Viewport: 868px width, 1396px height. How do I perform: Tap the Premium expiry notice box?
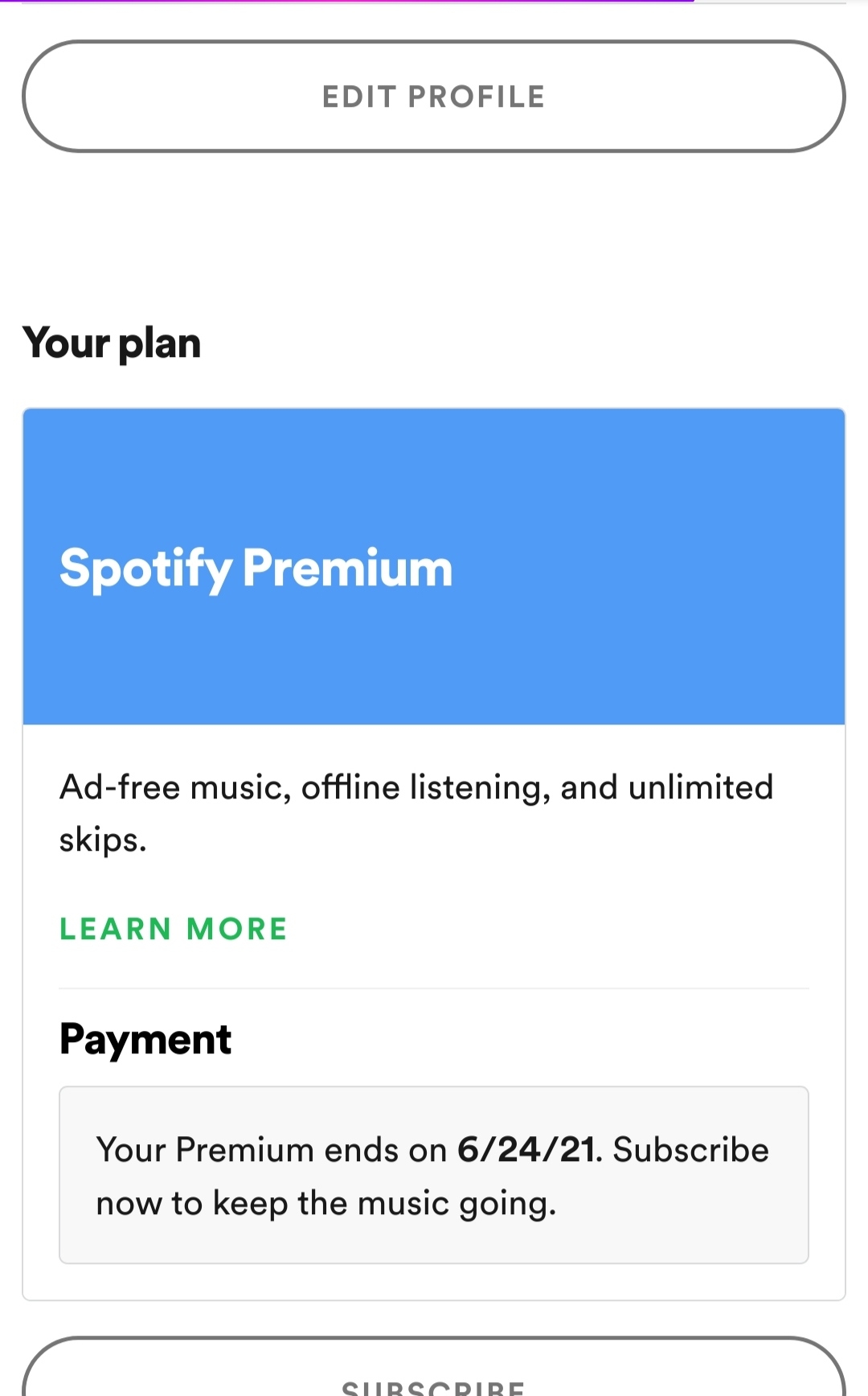coord(434,1175)
